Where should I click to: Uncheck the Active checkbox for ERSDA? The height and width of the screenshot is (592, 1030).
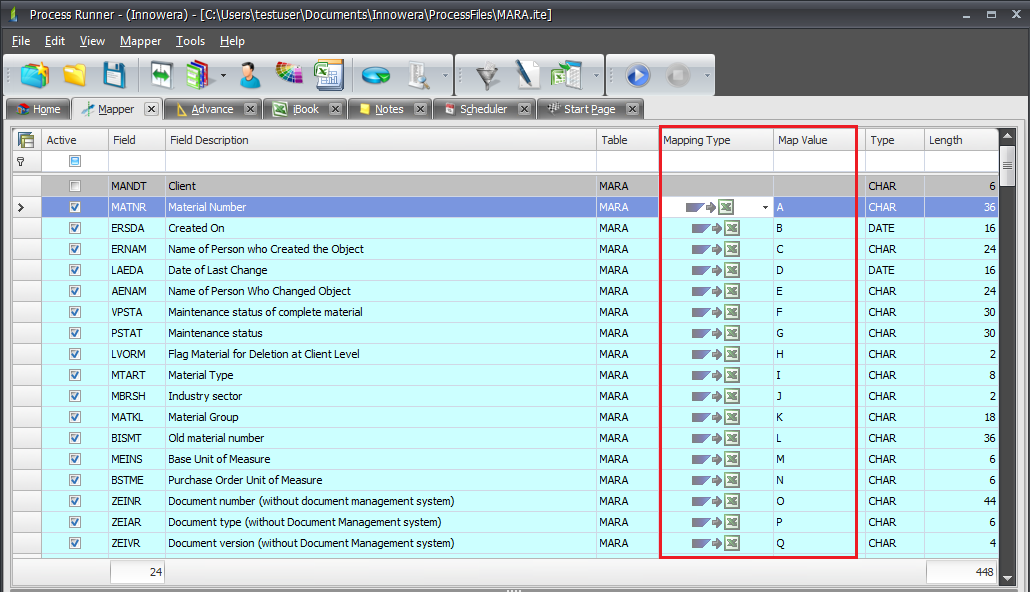(75, 228)
